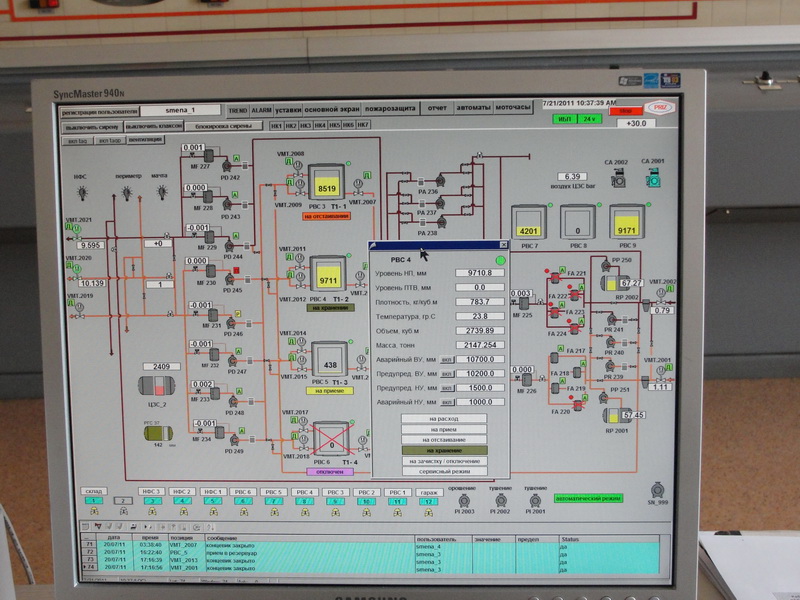Choose на отстаивание in PBC 4 dialog
The width and height of the screenshot is (800, 600).
(x=444, y=440)
